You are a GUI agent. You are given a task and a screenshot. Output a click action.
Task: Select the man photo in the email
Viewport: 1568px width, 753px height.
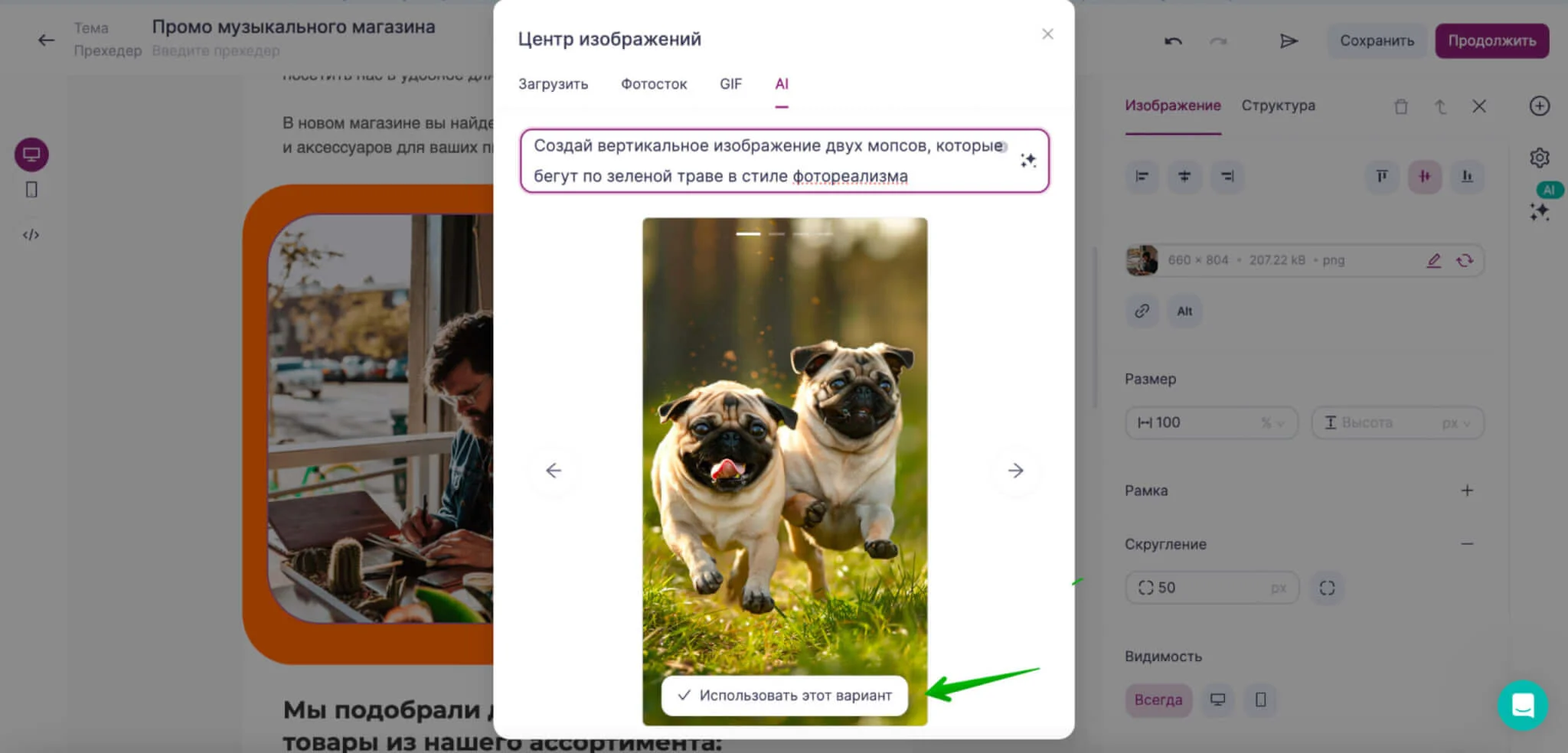coord(381,419)
